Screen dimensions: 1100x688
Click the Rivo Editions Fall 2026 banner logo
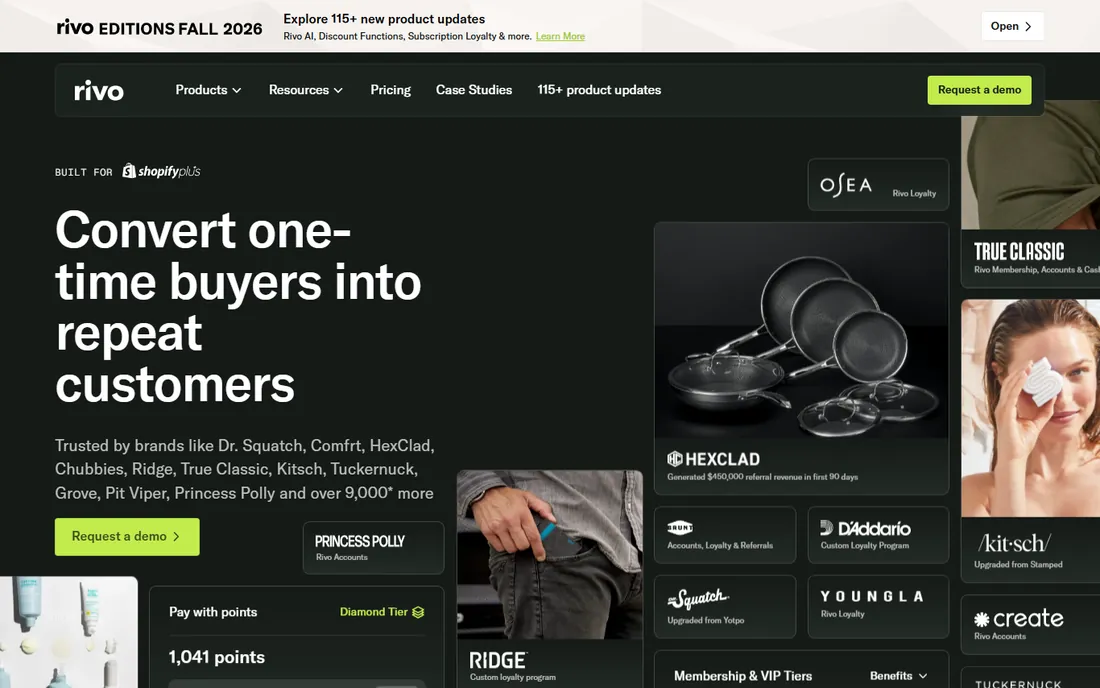[x=159, y=27]
